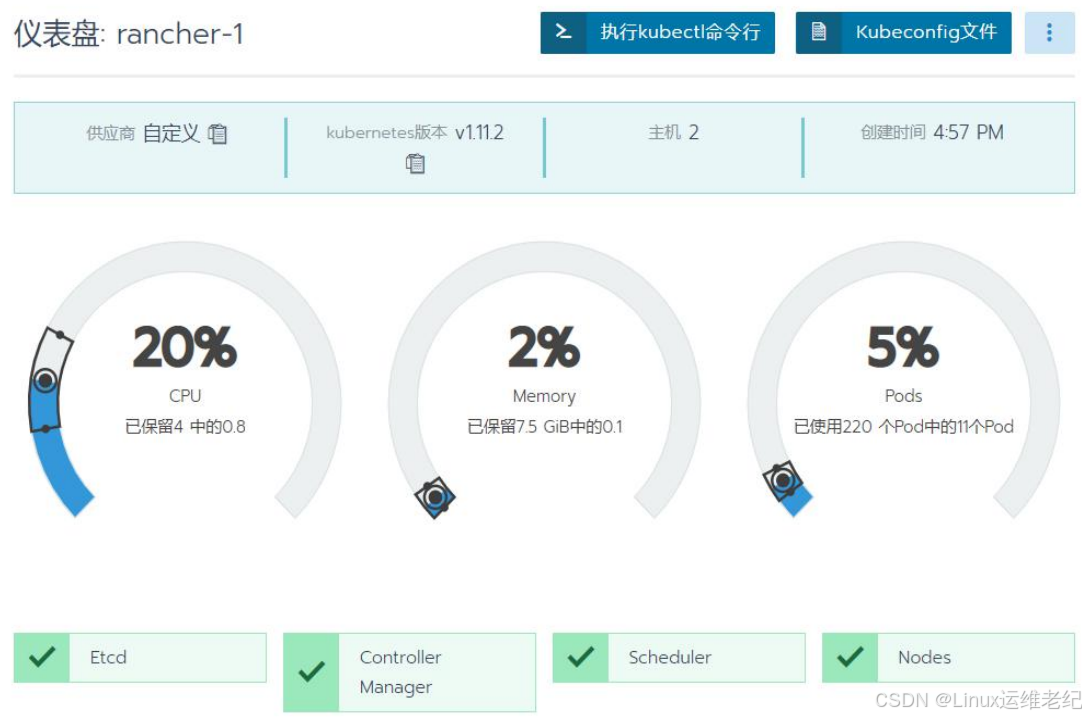The height and width of the screenshot is (717, 1086).
Task: Click the 供应商 自定义 provider text
Action: click(143, 133)
